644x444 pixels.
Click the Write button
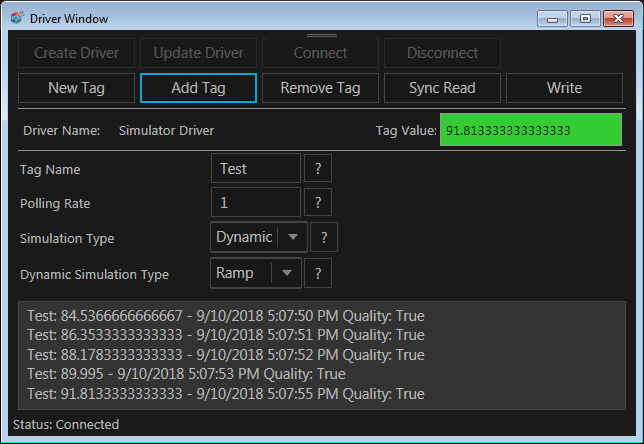[564, 88]
